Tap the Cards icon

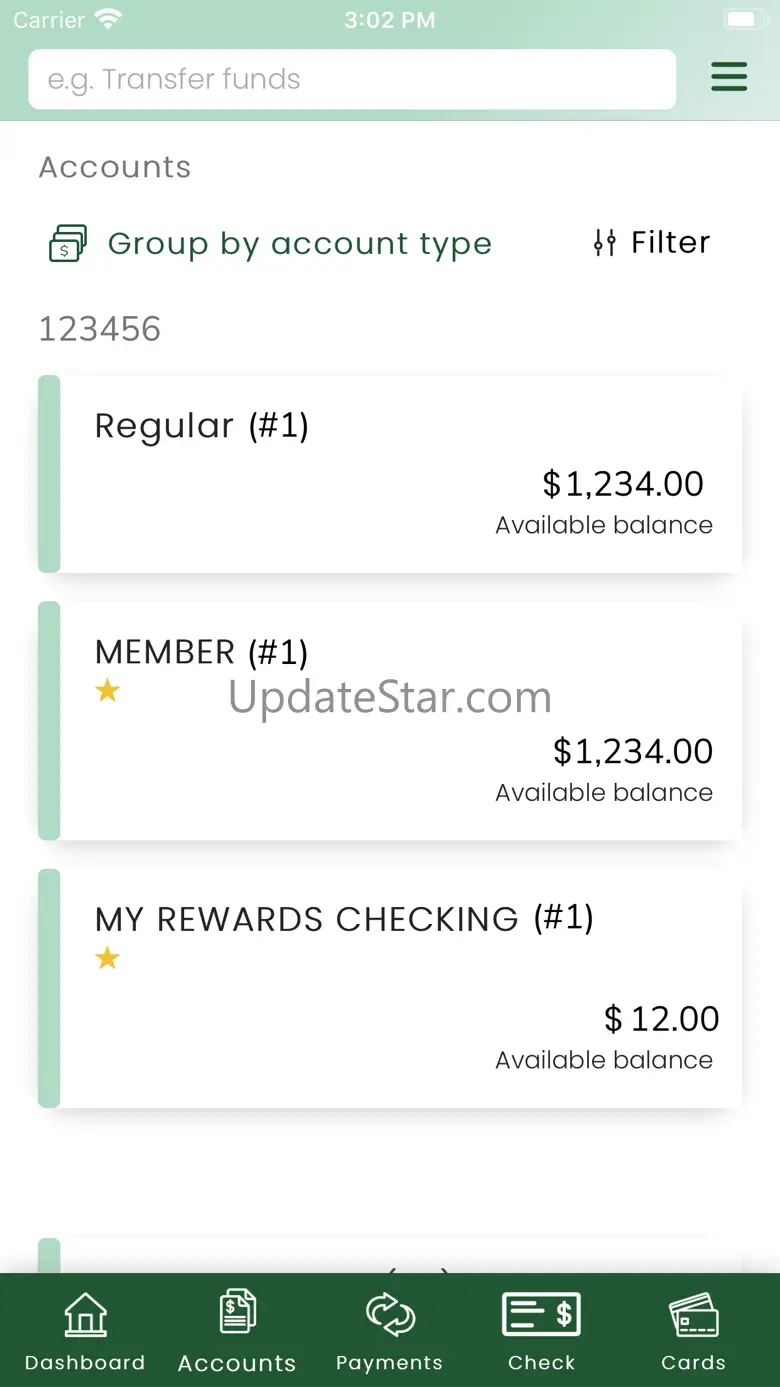(x=693, y=1313)
